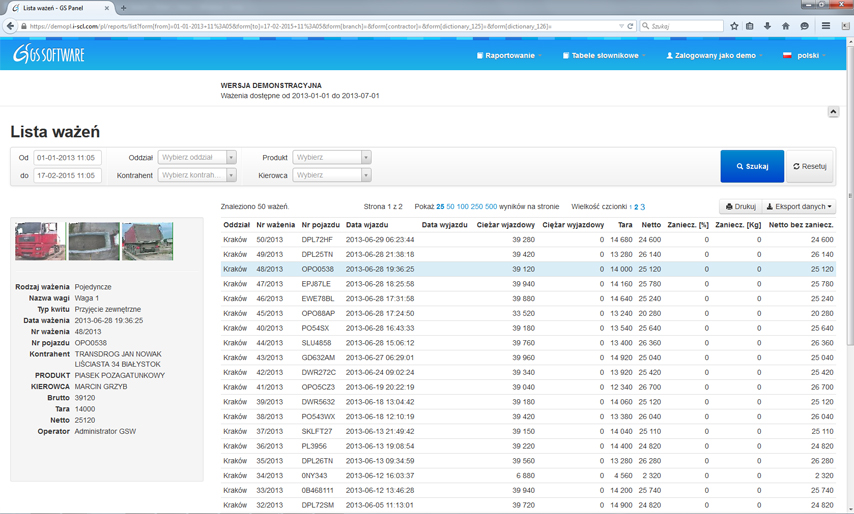The image size is (854, 514).
Task: Open browser downloads arrow icon
Action: pos(767,26)
